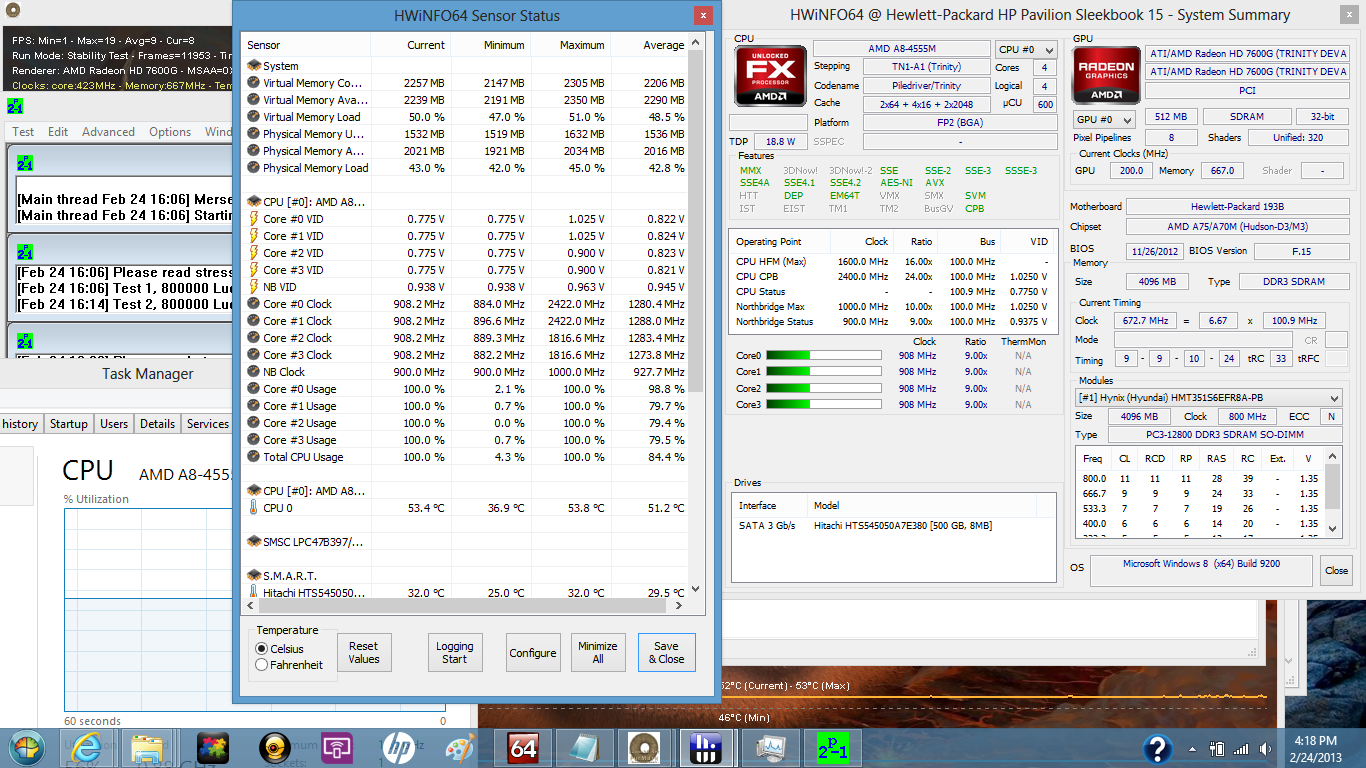
Task: Click the lightning icon beside Core #0 VID
Action: (x=253, y=219)
